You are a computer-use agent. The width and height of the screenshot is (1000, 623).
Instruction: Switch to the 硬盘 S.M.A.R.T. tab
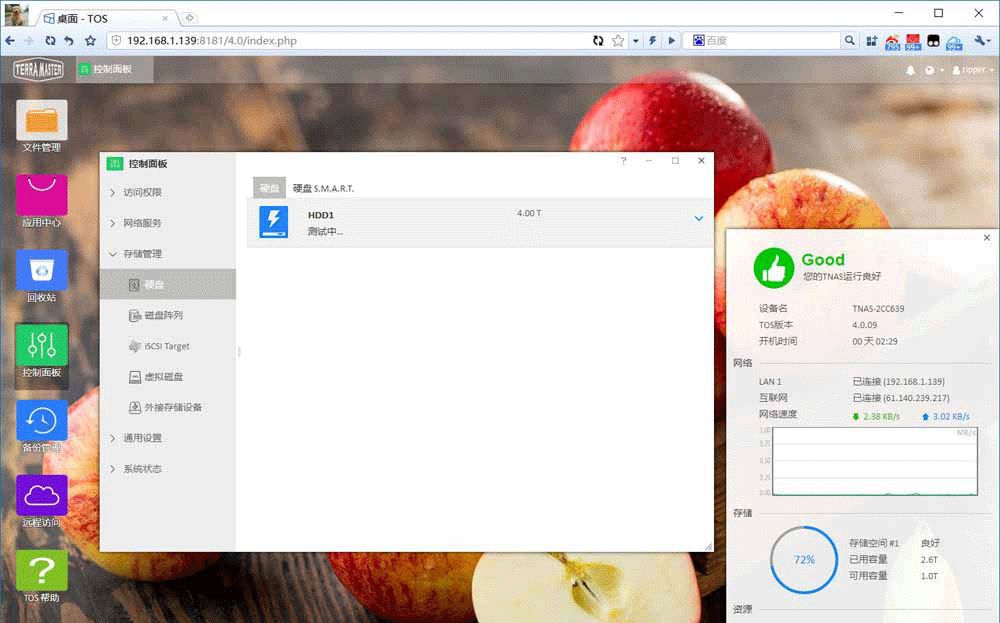pyautogui.click(x=323, y=188)
